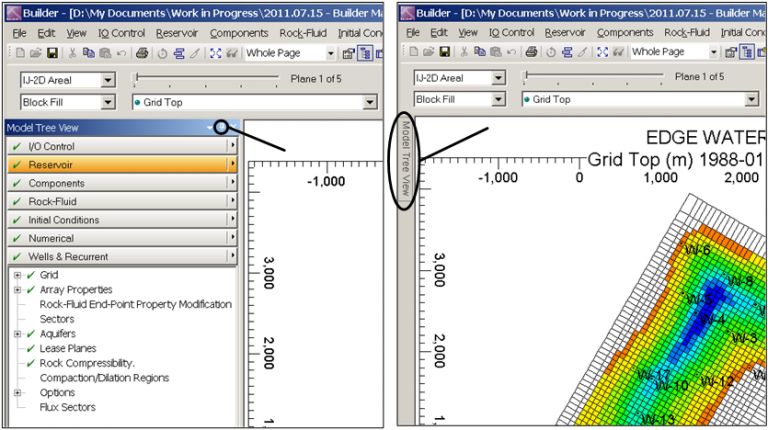Expand the Array Properties tree node

pyautogui.click(x=17, y=290)
